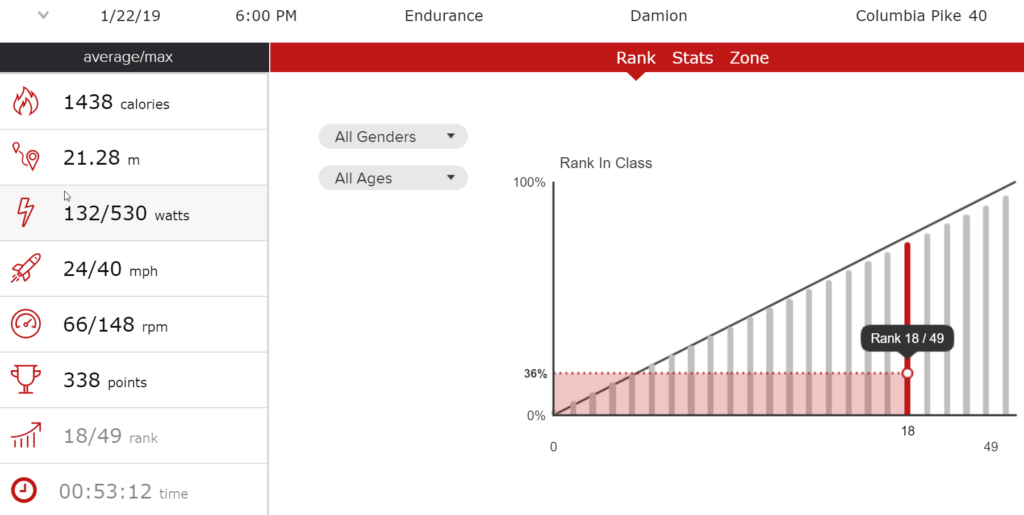Click the flame calories icon
Screen dimensions: 1024x515
25,102
